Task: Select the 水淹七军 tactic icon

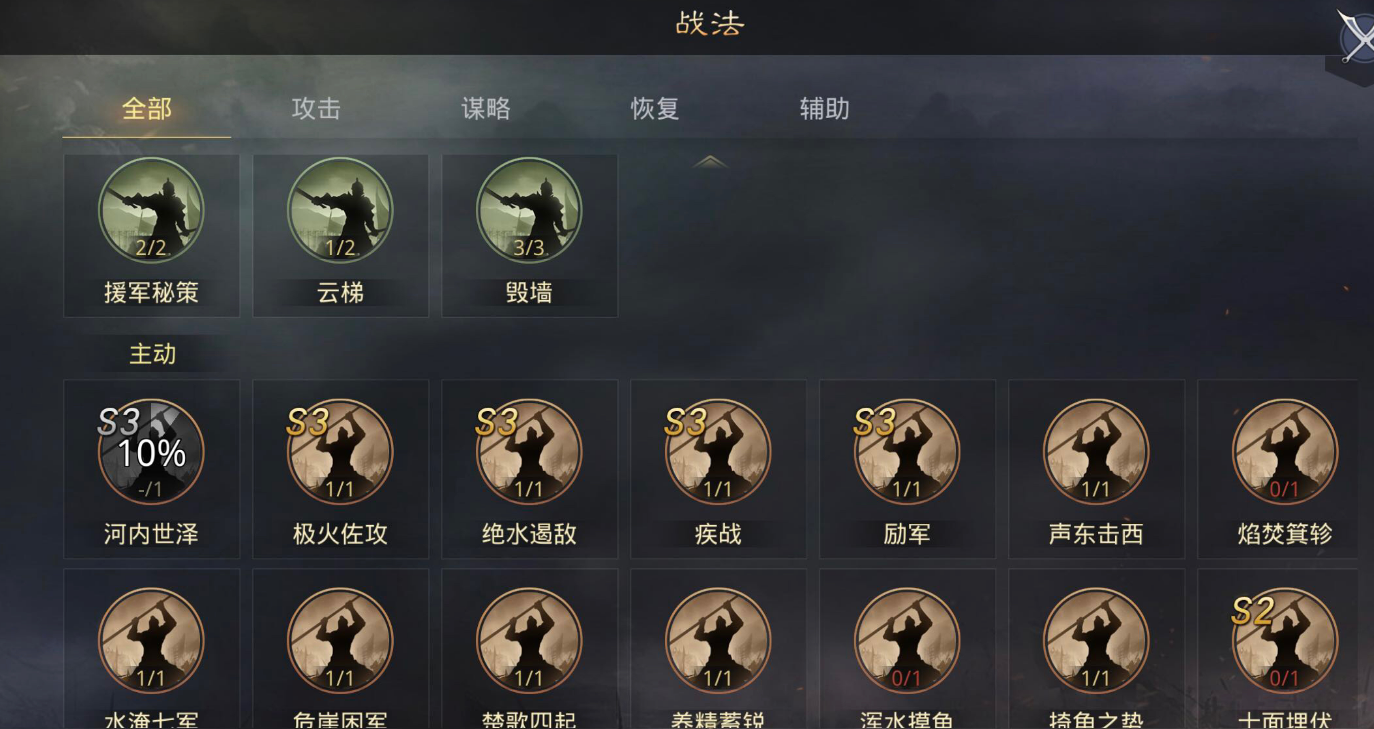Action: click(151, 641)
